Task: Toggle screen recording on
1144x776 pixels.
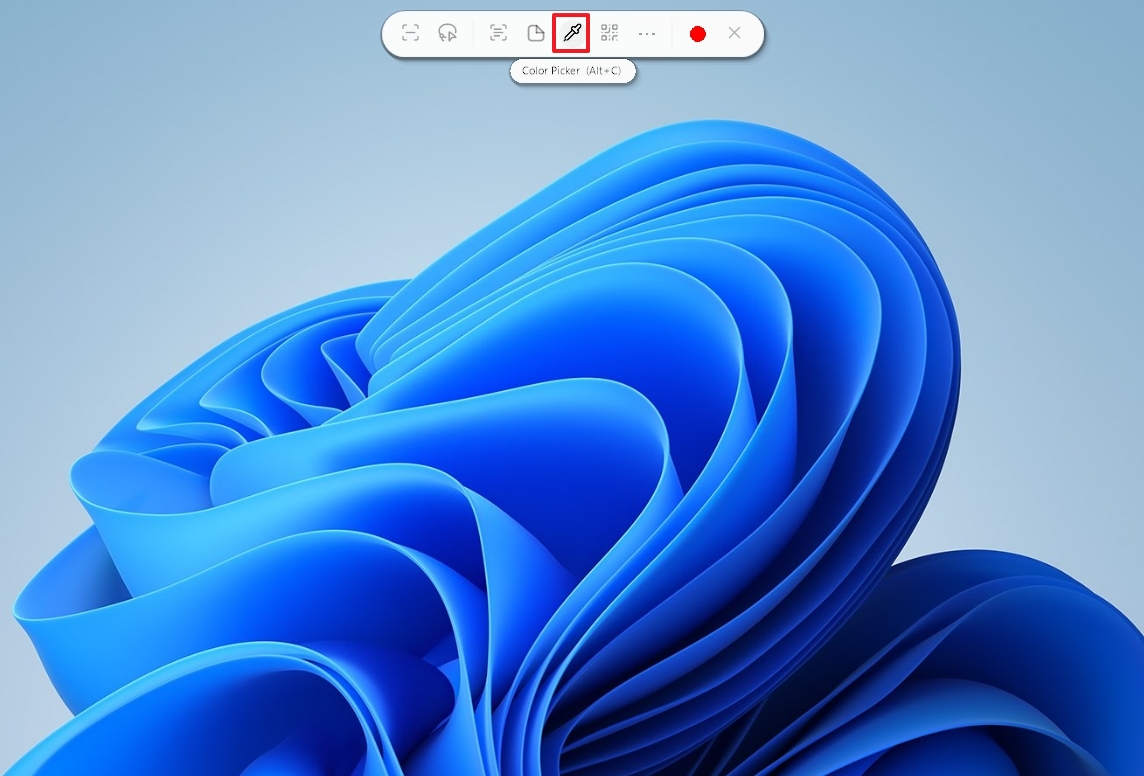Action: [x=698, y=33]
